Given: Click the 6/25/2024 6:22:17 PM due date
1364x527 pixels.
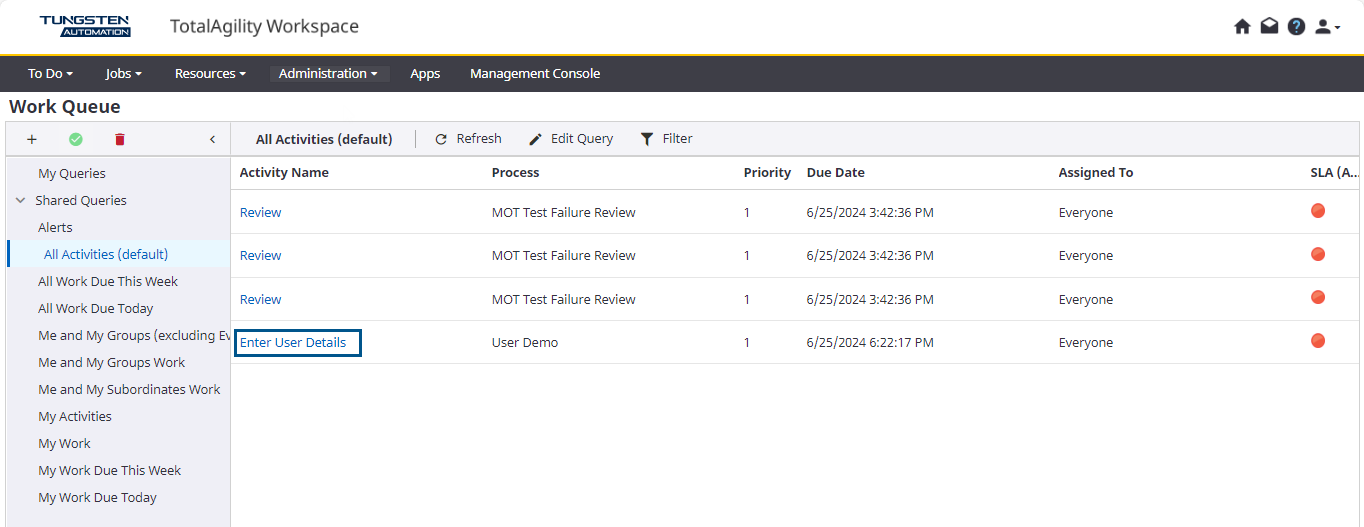Looking at the screenshot, I should 870,342.
